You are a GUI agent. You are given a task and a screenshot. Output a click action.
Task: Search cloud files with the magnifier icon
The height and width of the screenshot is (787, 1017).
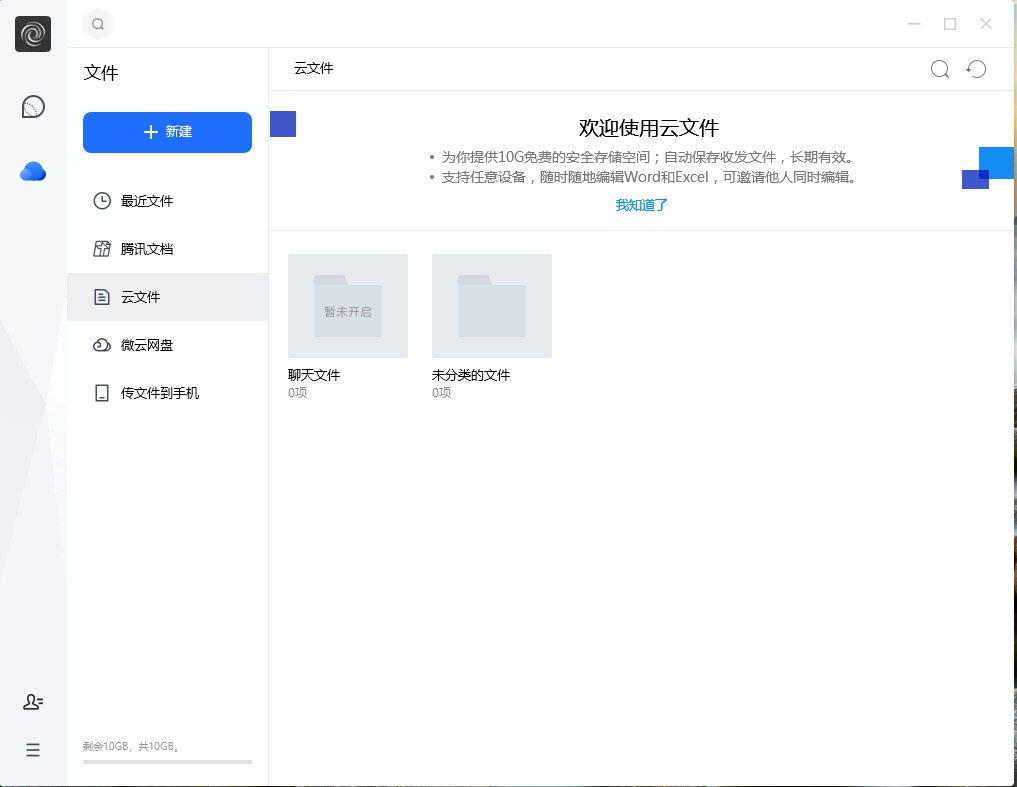coord(940,69)
